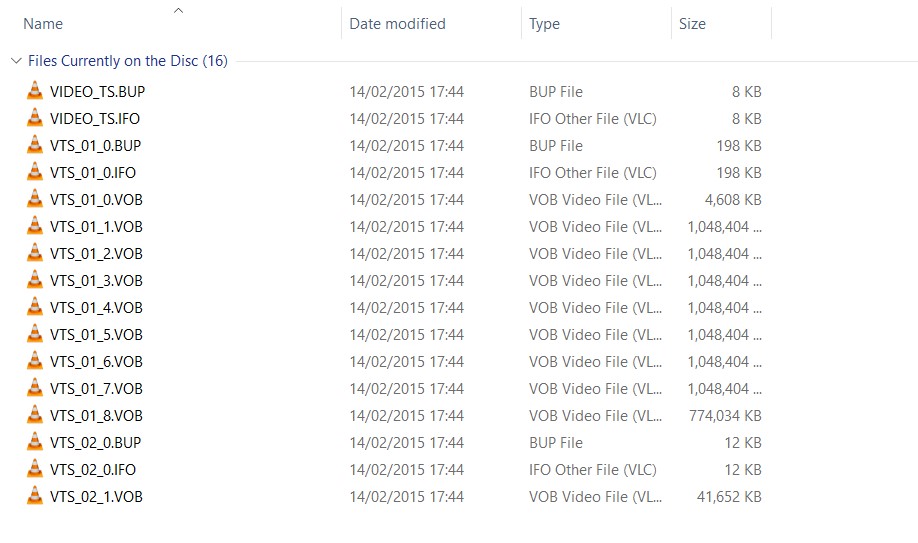Sort by the Date modified column header
Viewport: 918px width, 543px height.
[397, 24]
